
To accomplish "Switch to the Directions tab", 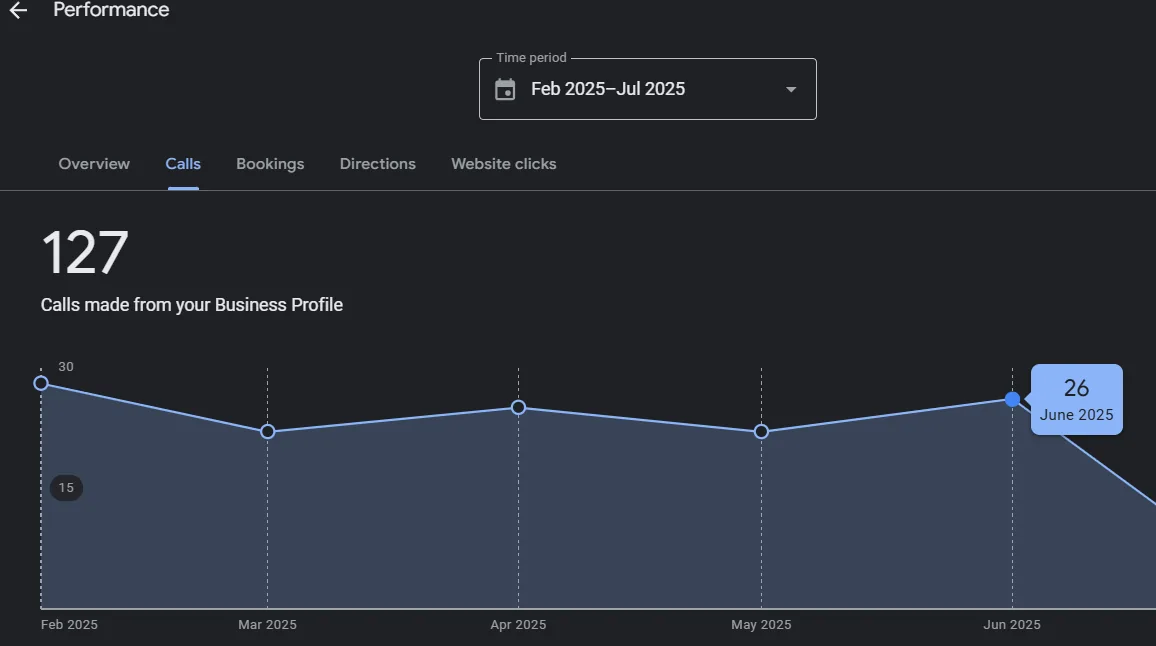I will click(377, 164).
